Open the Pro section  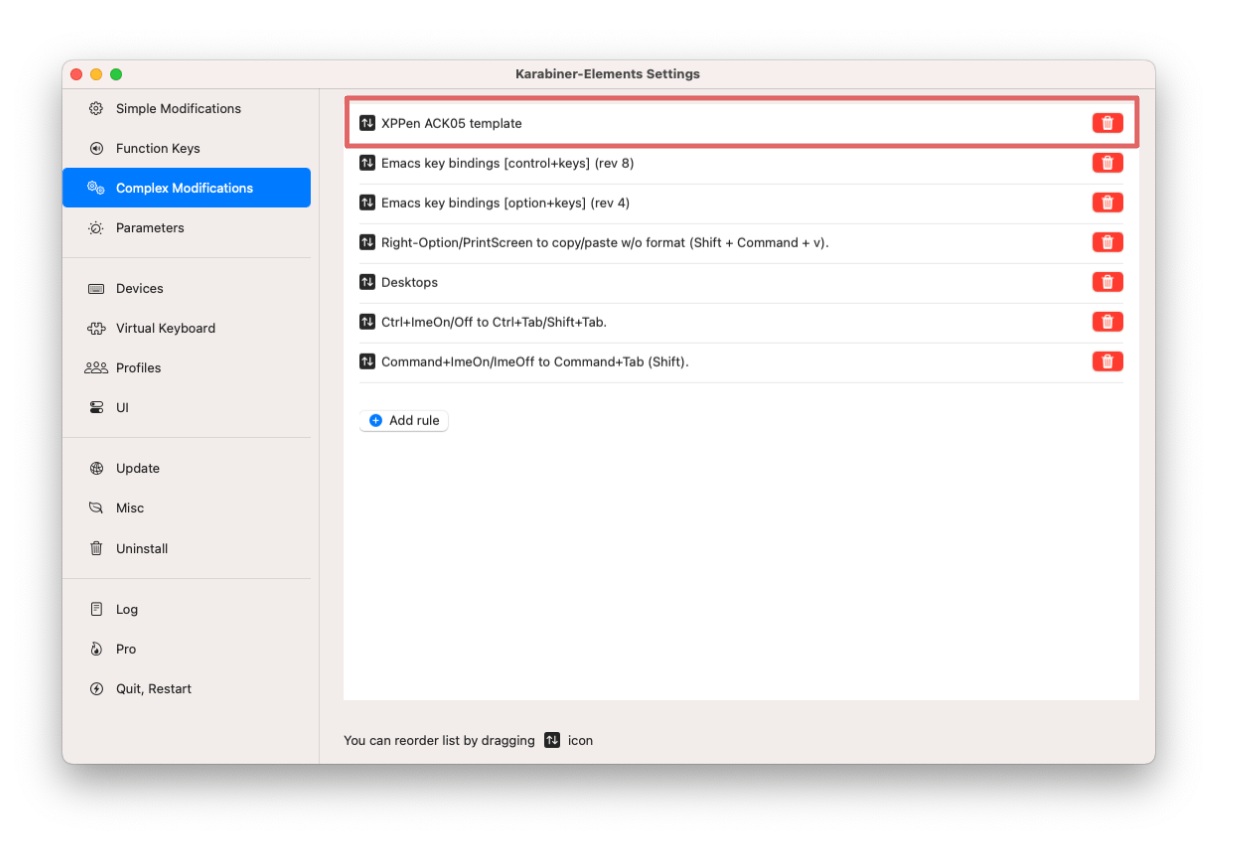click(x=186, y=649)
